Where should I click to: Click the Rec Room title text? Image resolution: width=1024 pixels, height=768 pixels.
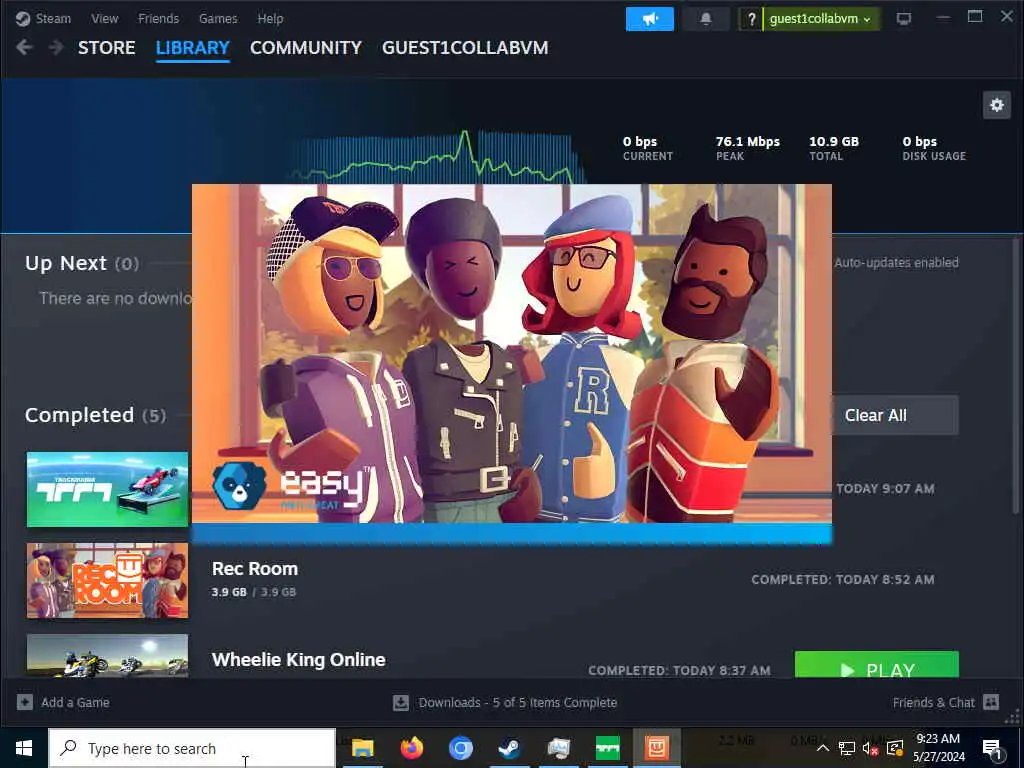coord(255,569)
